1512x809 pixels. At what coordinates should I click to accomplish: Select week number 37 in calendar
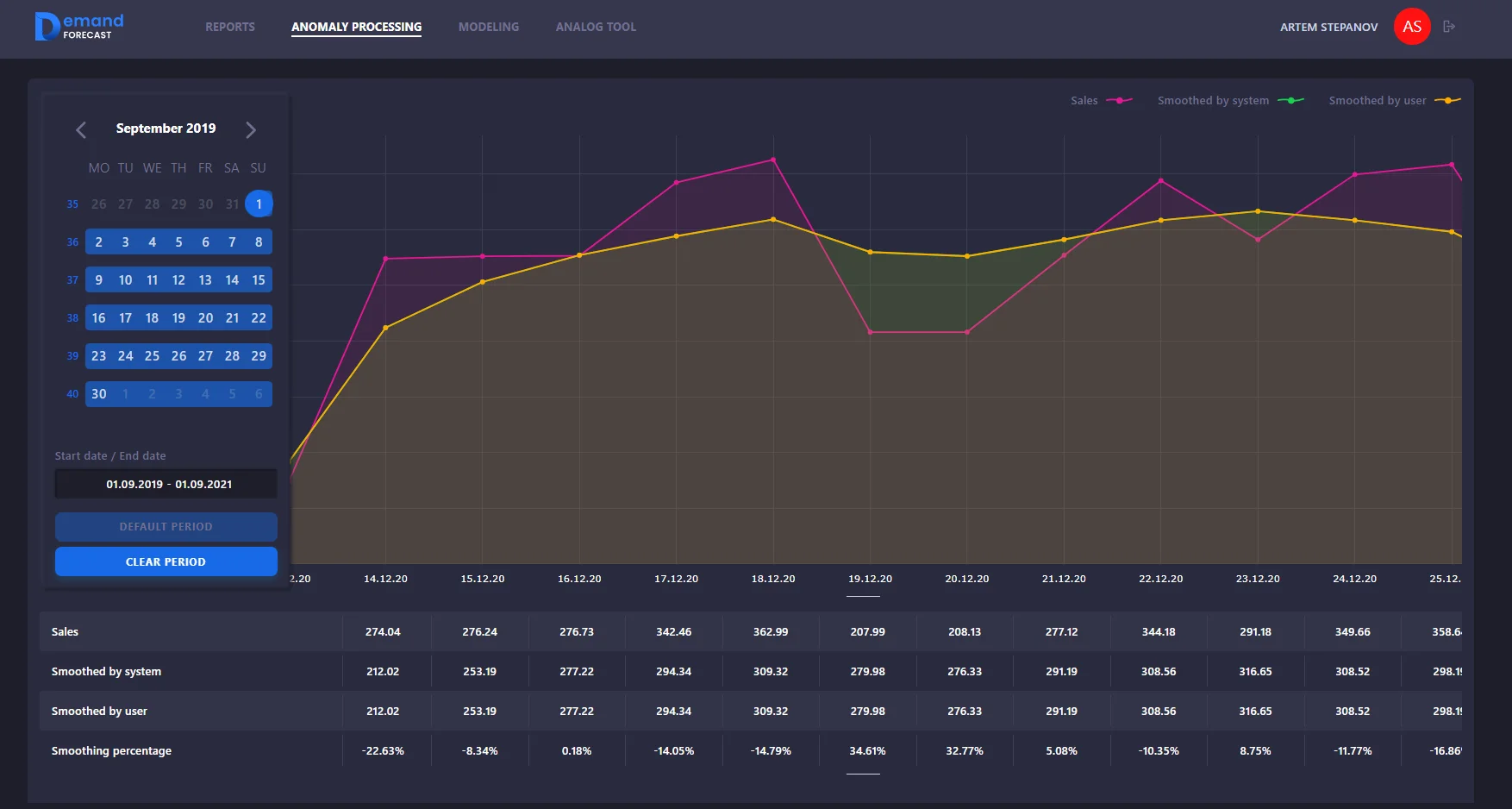coord(72,280)
